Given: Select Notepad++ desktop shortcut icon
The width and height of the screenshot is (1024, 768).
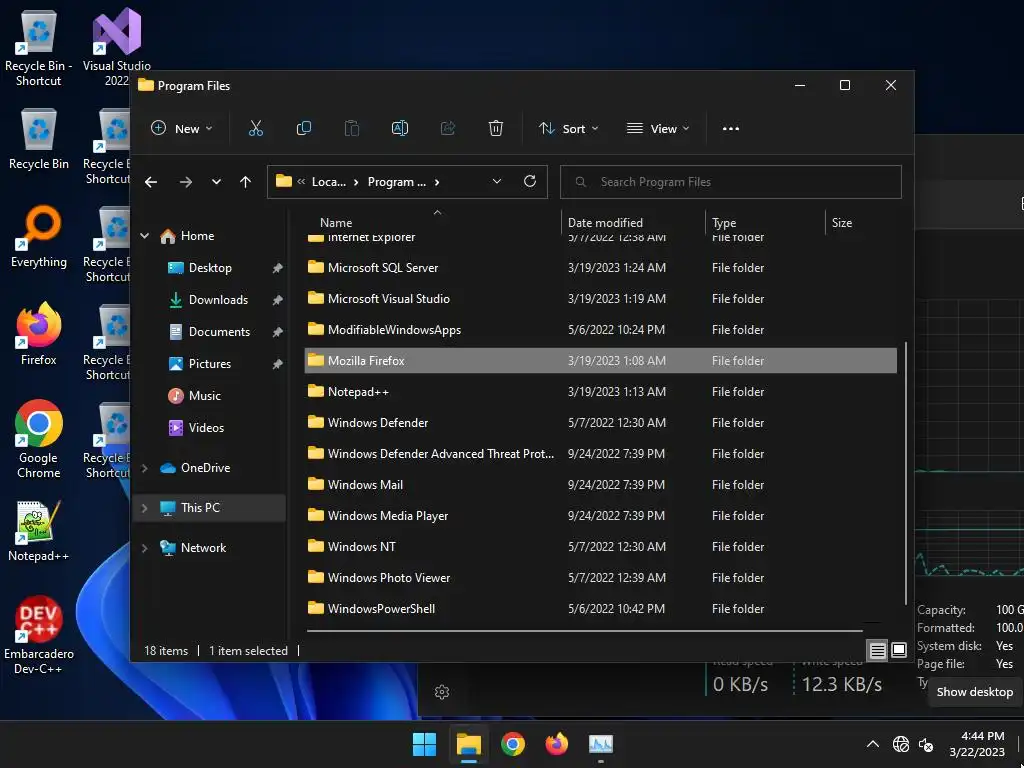Looking at the screenshot, I should [x=39, y=530].
